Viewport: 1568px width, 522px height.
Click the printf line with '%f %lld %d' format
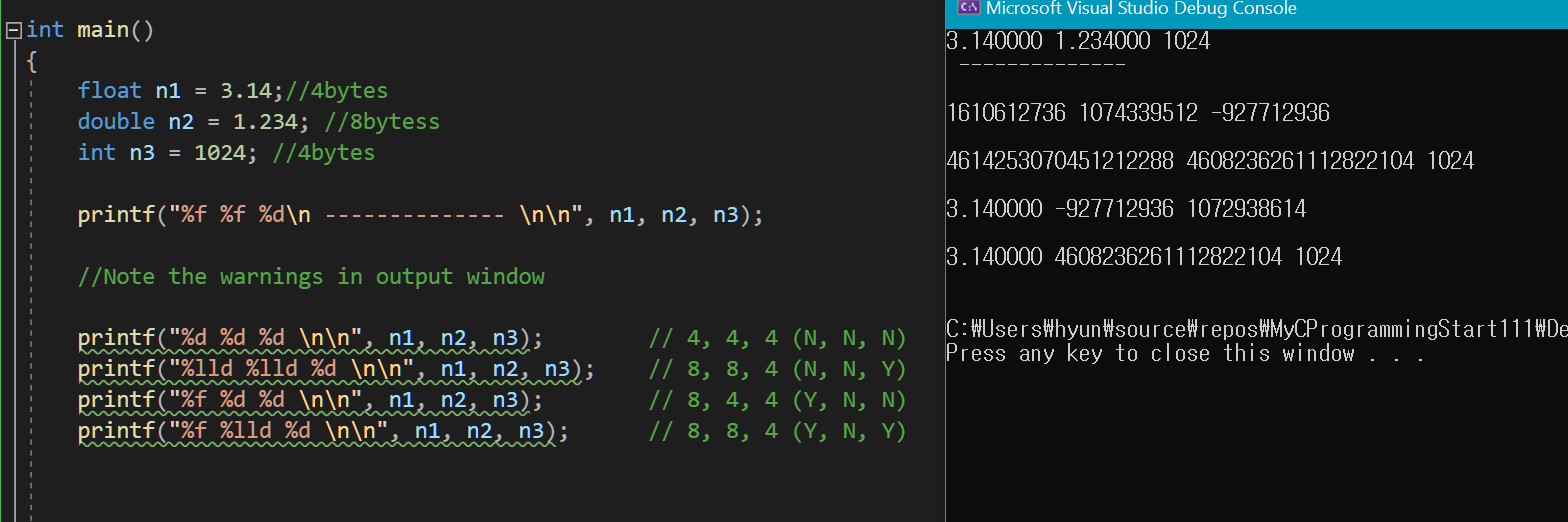pyautogui.click(x=323, y=431)
